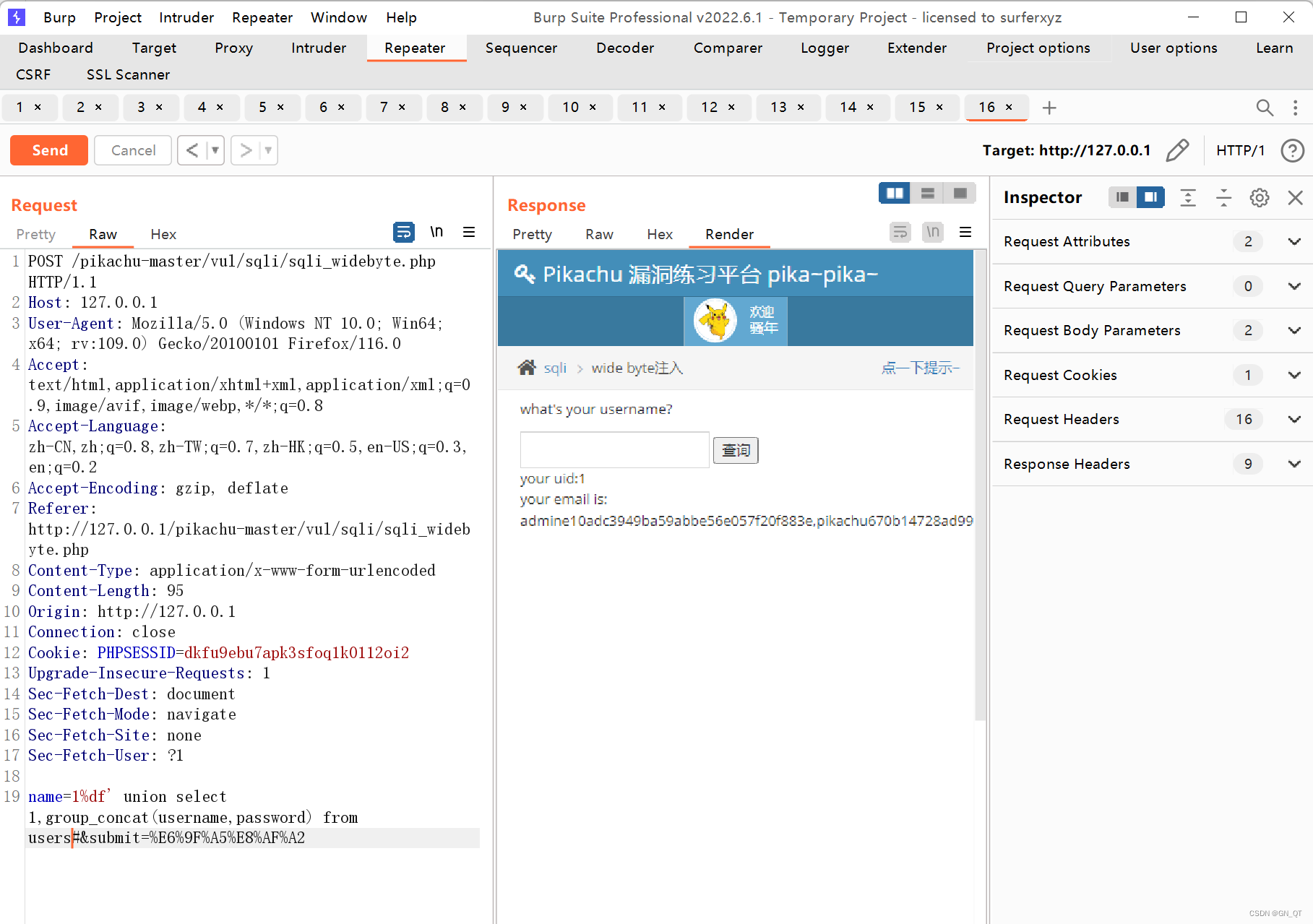Go back to the previous request

click(x=191, y=150)
